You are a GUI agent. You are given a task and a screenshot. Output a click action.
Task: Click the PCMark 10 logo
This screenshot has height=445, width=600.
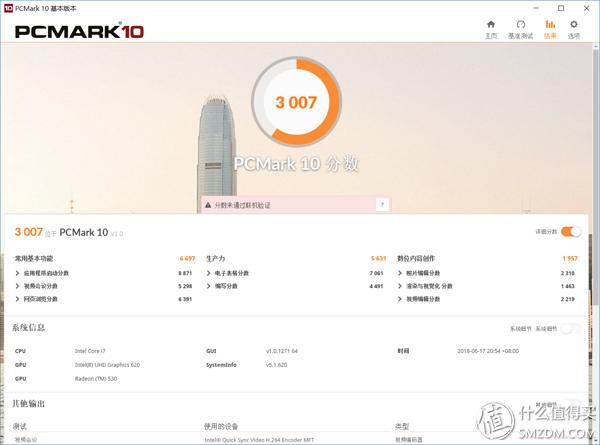(79, 31)
